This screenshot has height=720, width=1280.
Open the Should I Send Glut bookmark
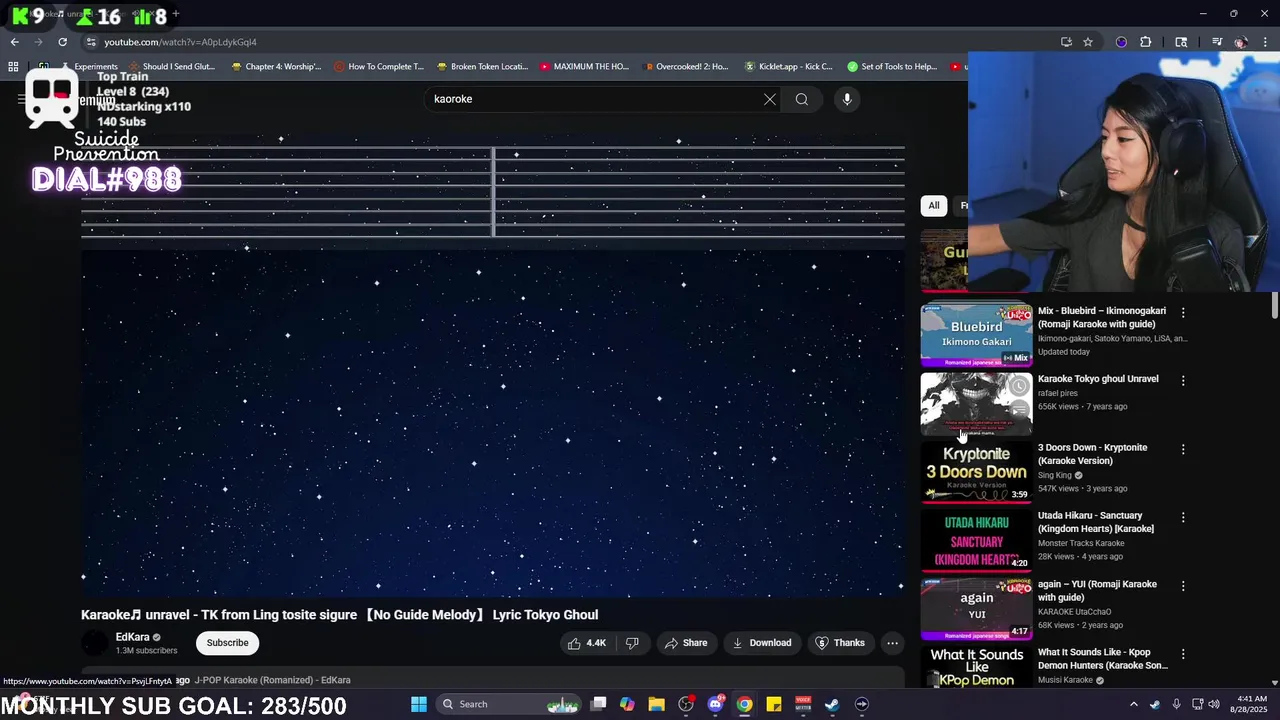pyautogui.click(x=171, y=67)
